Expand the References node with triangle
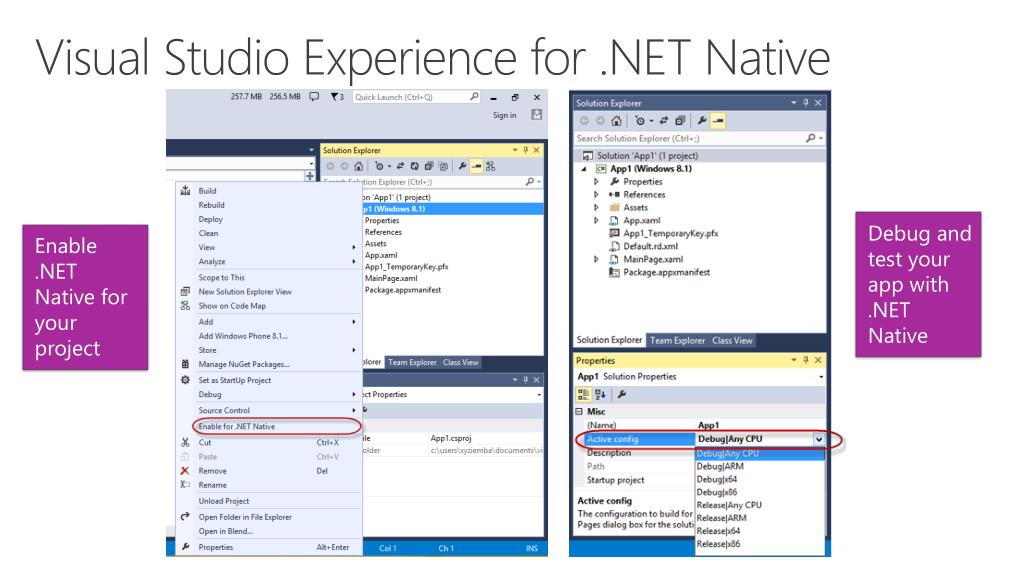Screen dimensions: 1023x575 click(x=596, y=194)
